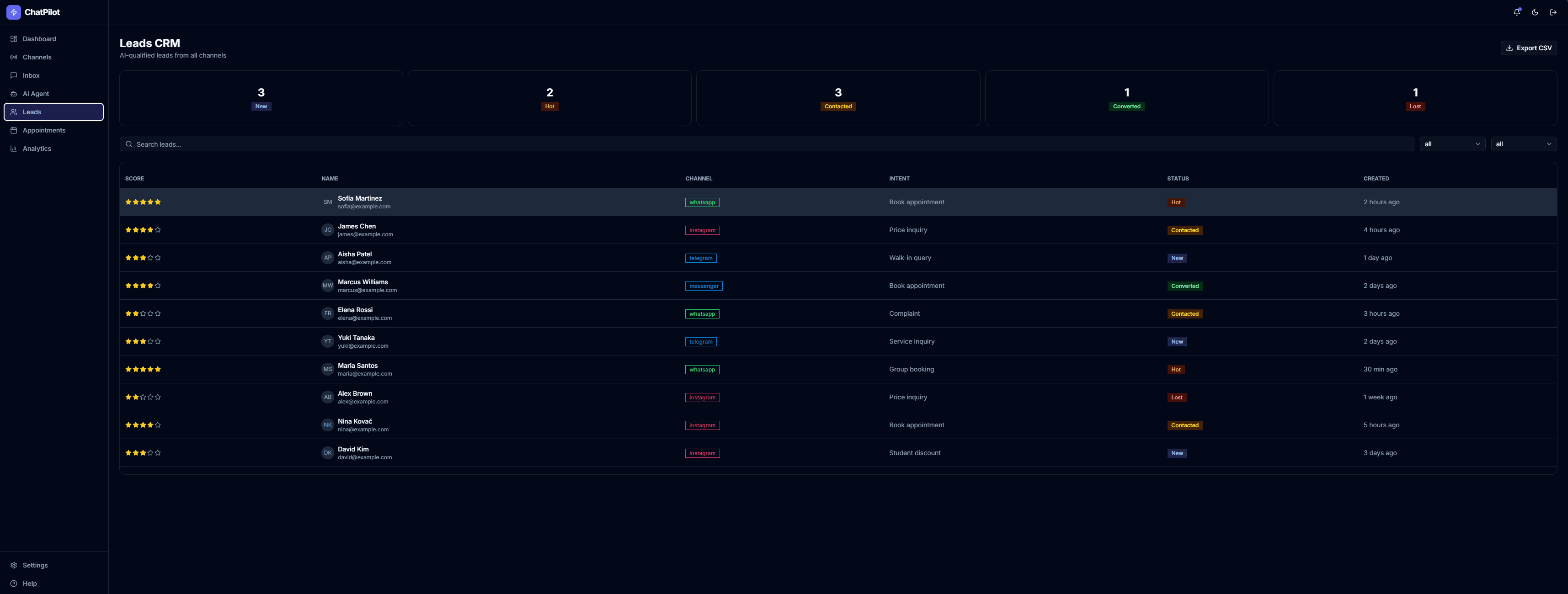Click the Channels broadcast icon
Image resolution: width=1568 pixels, height=594 pixels.
pyautogui.click(x=13, y=57)
